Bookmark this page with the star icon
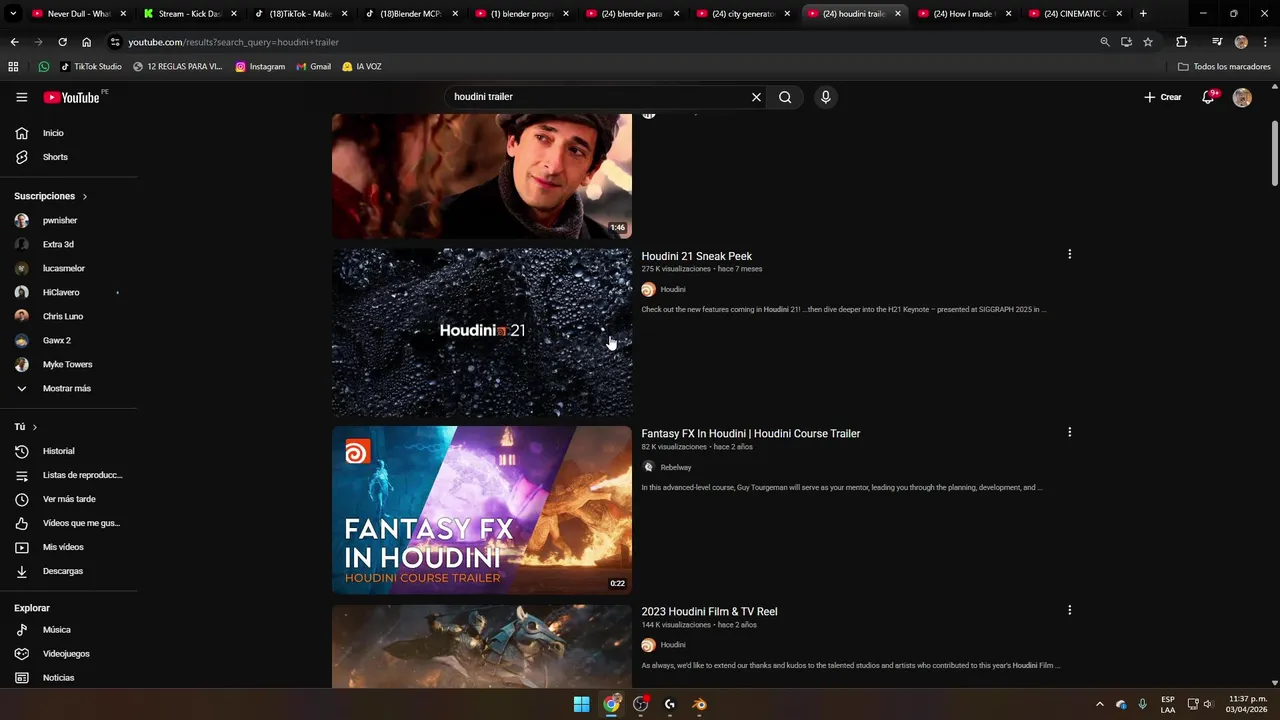Viewport: 1280px width, 720px height. tap(1148, 42)
